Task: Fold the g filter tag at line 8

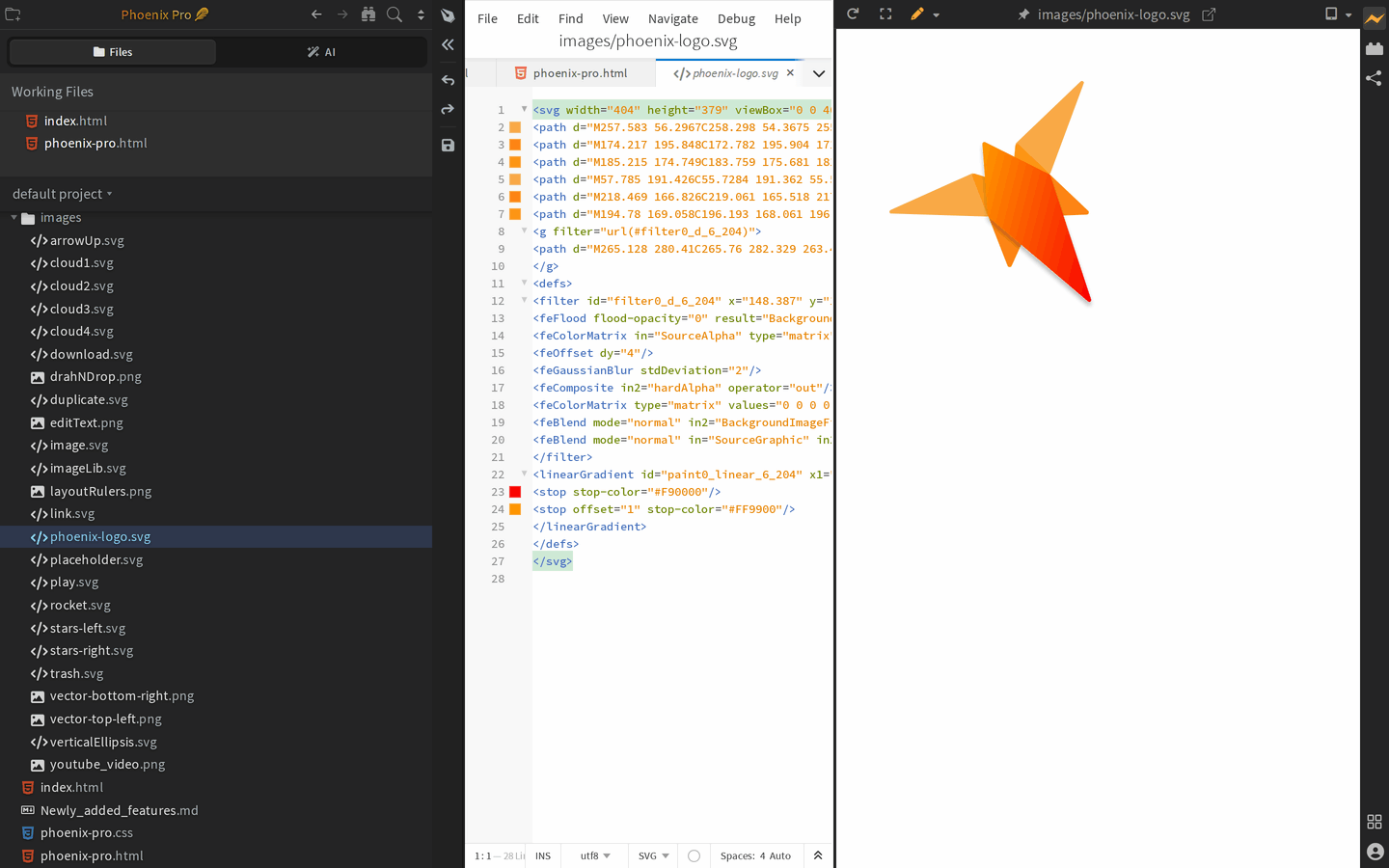Action: pos(524,231)
